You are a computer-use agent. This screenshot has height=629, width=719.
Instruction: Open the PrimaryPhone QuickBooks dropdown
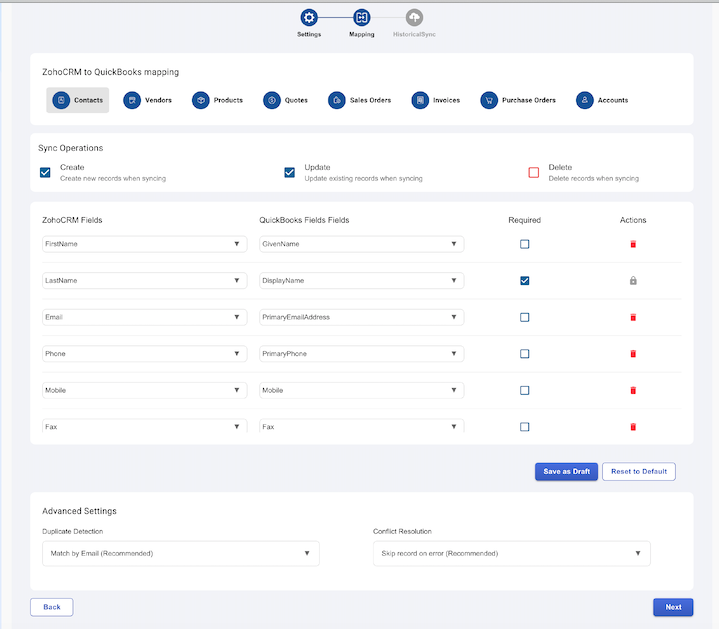pos(361,353)
